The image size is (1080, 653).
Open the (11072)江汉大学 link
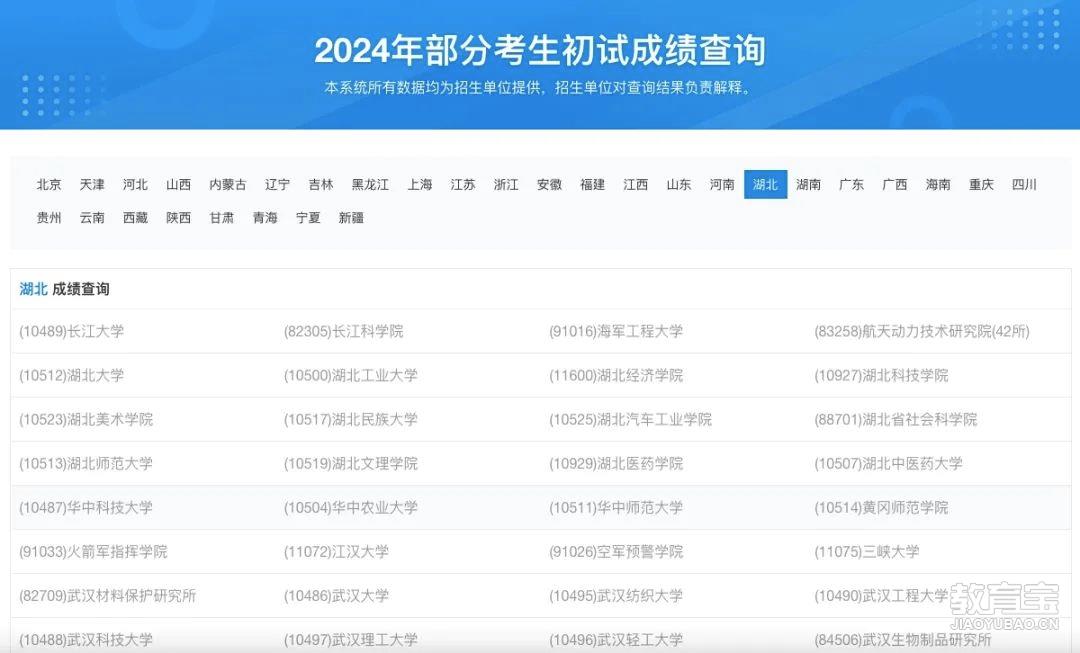(x=336, y=552)
